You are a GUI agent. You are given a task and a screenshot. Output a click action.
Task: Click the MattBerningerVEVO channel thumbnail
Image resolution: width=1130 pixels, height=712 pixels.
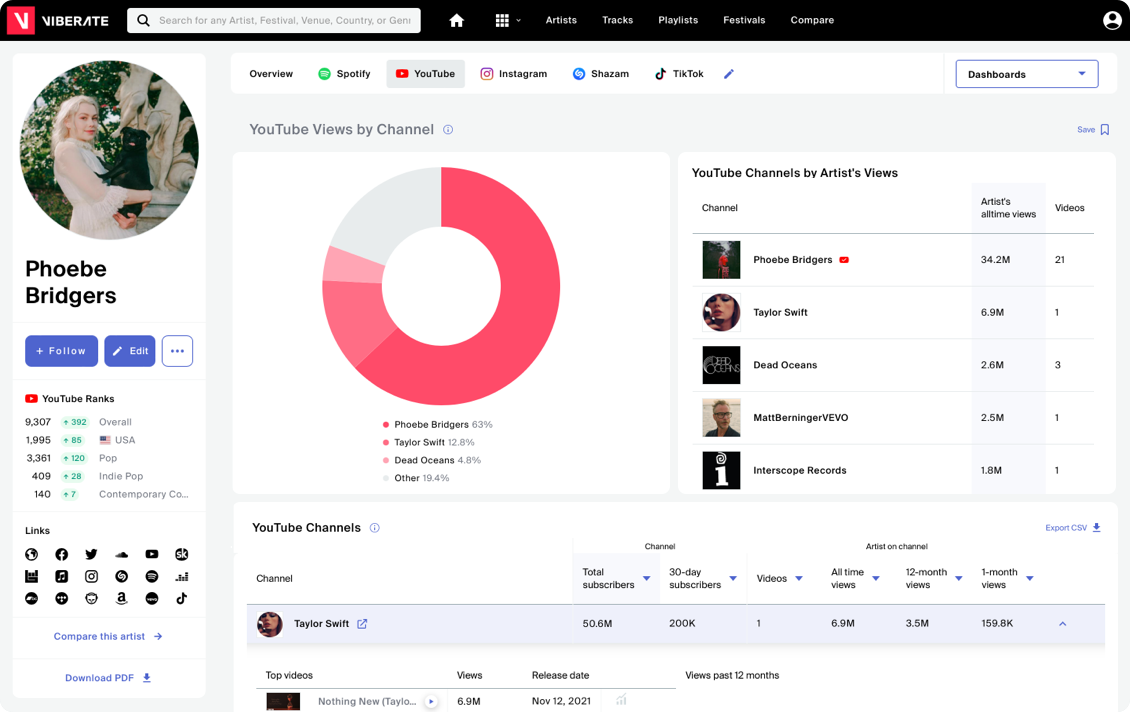721,417
